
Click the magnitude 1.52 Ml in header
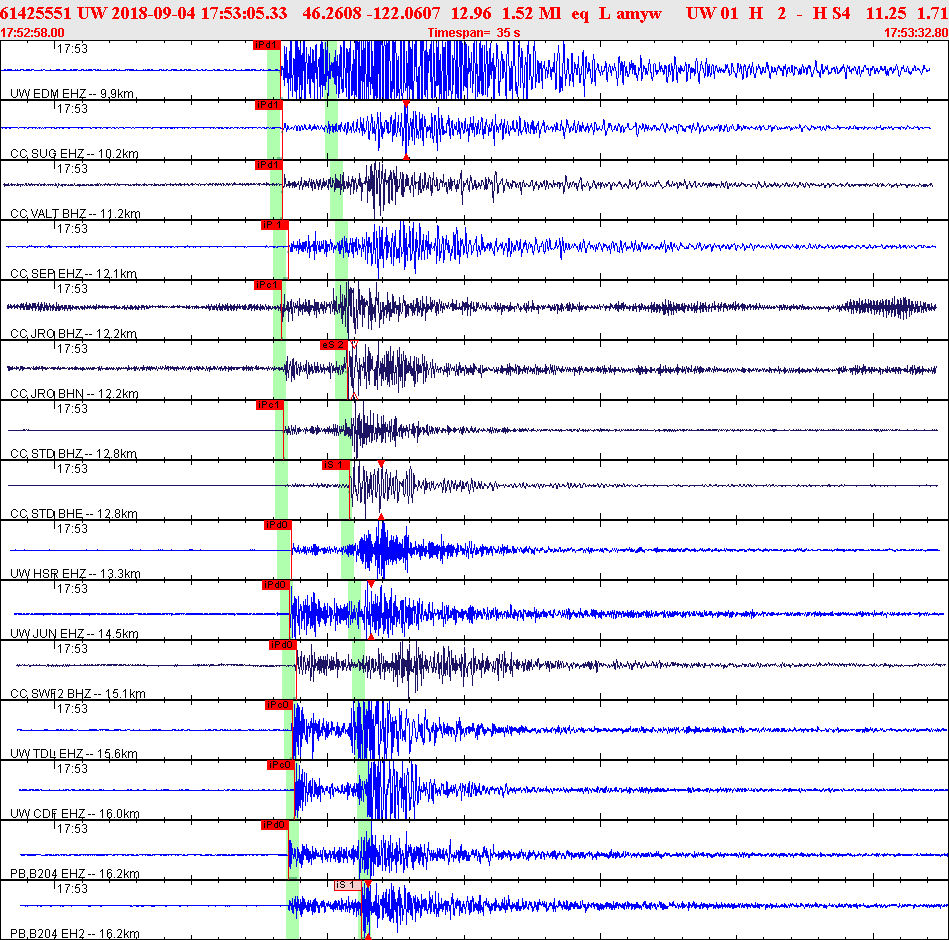(531, 13)
